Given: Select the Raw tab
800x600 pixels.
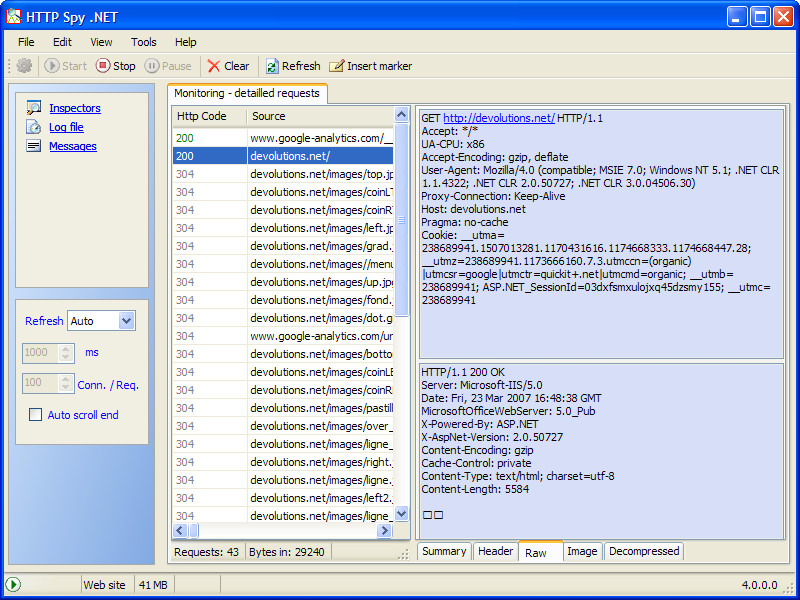Looking at the screenshot, I should coord(541,552).
